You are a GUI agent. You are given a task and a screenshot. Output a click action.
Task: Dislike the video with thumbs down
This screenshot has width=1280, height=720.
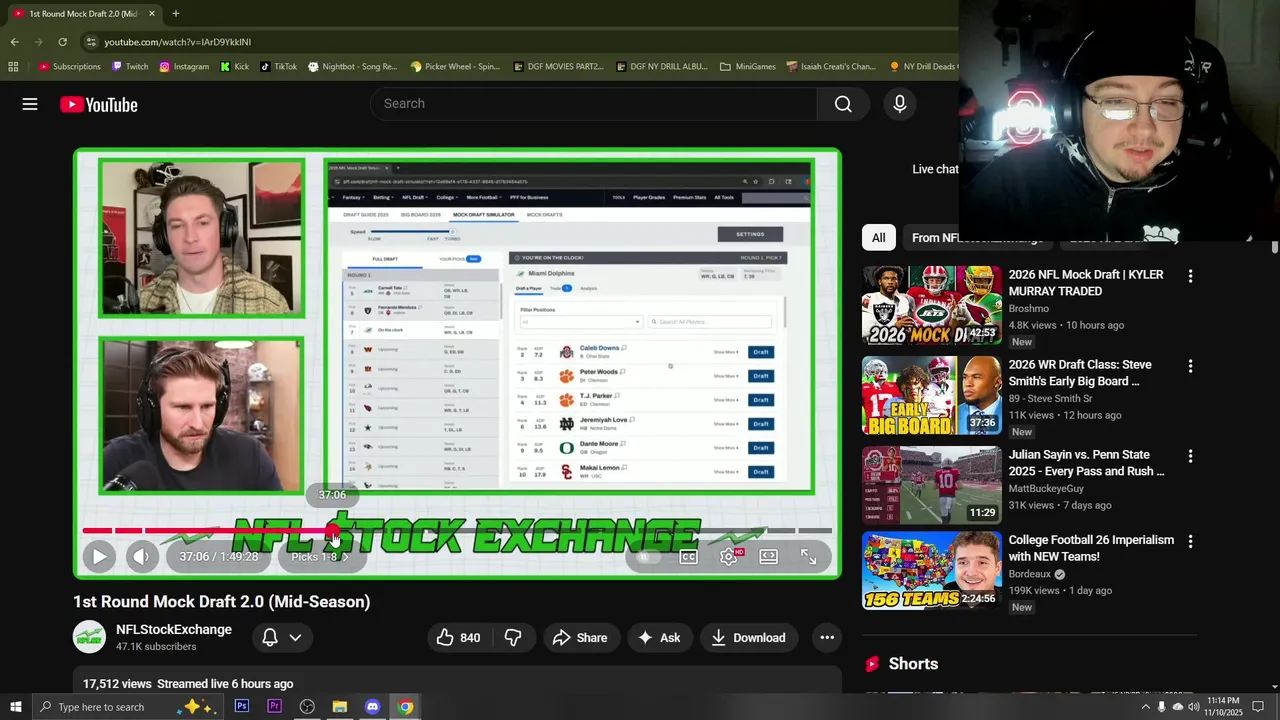[x=513, y=638]
